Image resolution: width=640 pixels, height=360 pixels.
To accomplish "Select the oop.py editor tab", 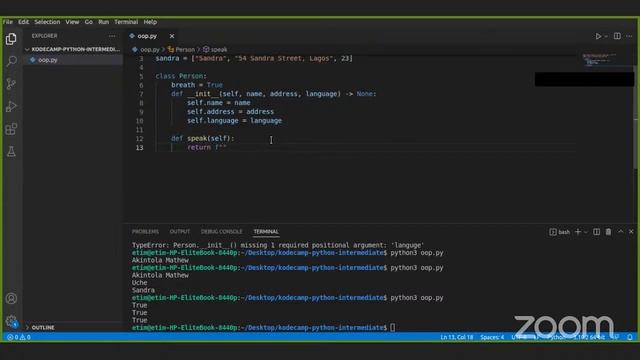I will 147,36.
